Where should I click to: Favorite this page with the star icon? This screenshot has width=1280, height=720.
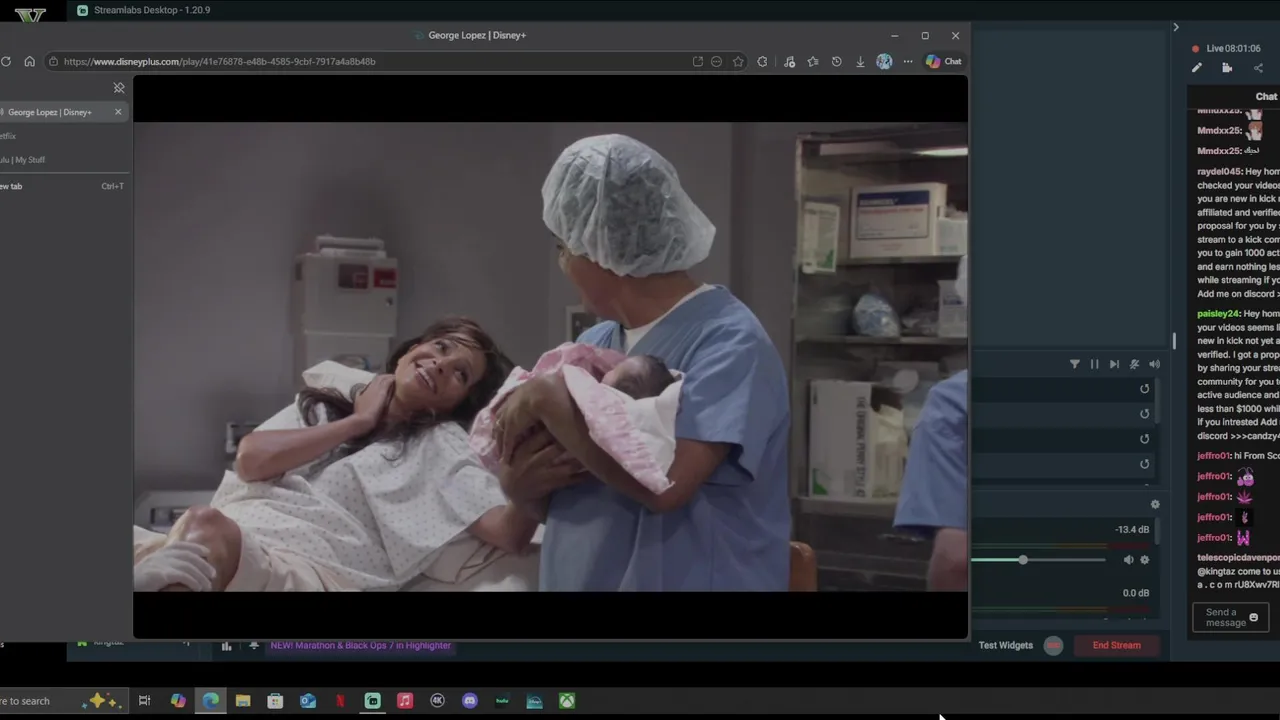pyautogui.click(x=738, y=61)
